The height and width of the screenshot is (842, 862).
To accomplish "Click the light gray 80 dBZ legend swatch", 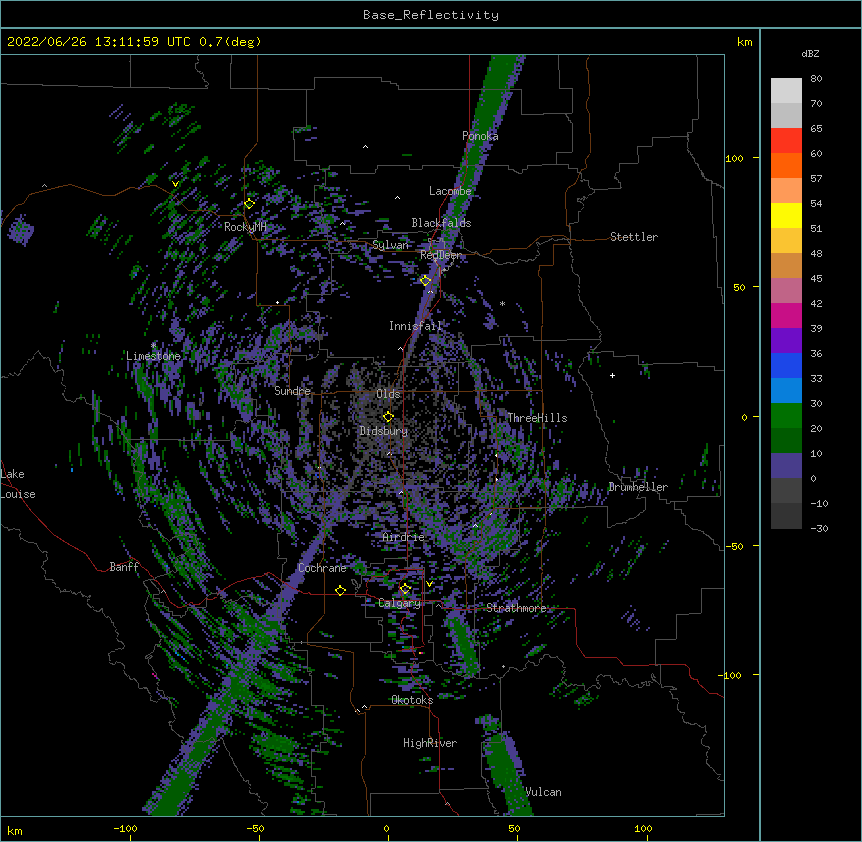I will pos(786,91).
